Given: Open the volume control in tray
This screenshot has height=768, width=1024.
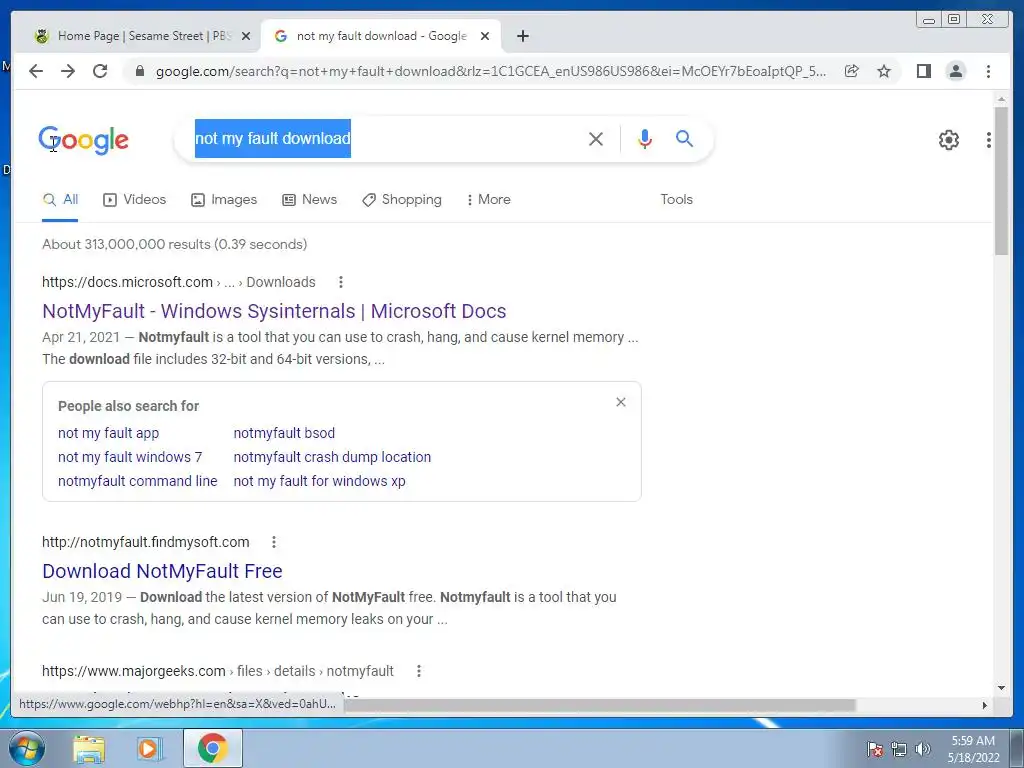Looking at the screenshot, I should pos(923,750).
